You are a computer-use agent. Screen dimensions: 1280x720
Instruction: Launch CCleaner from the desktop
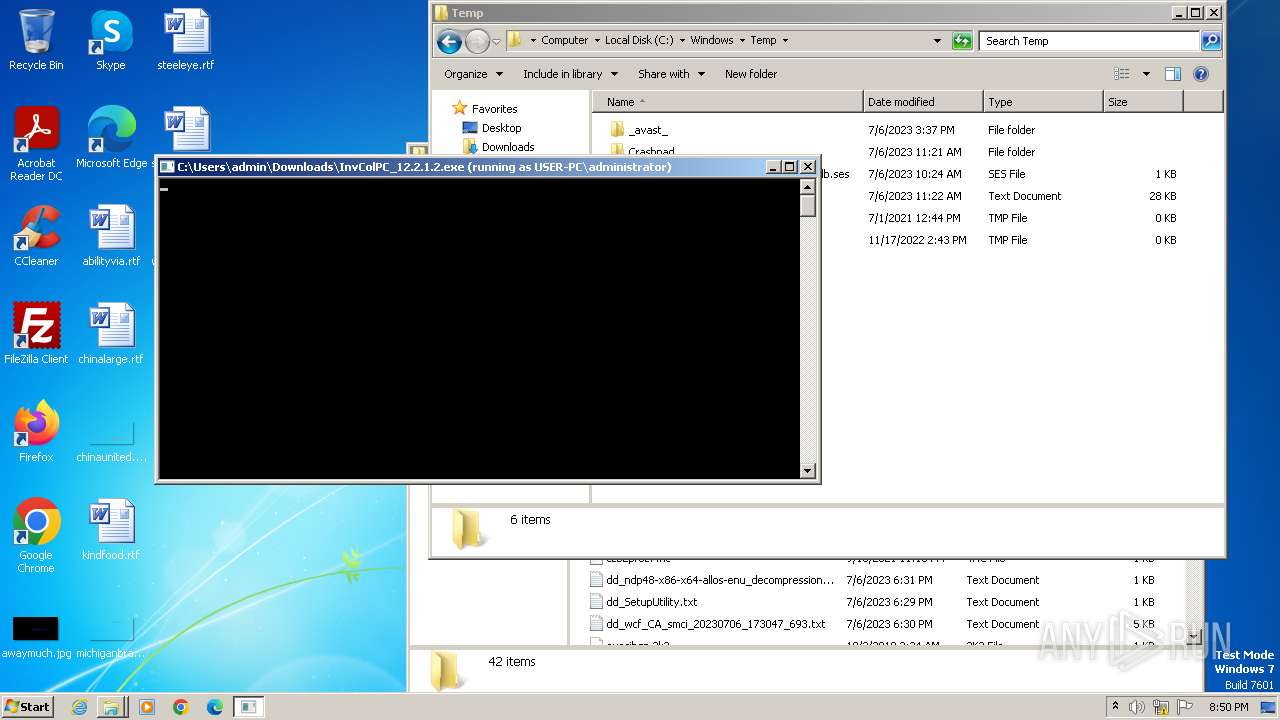(36, 236)
